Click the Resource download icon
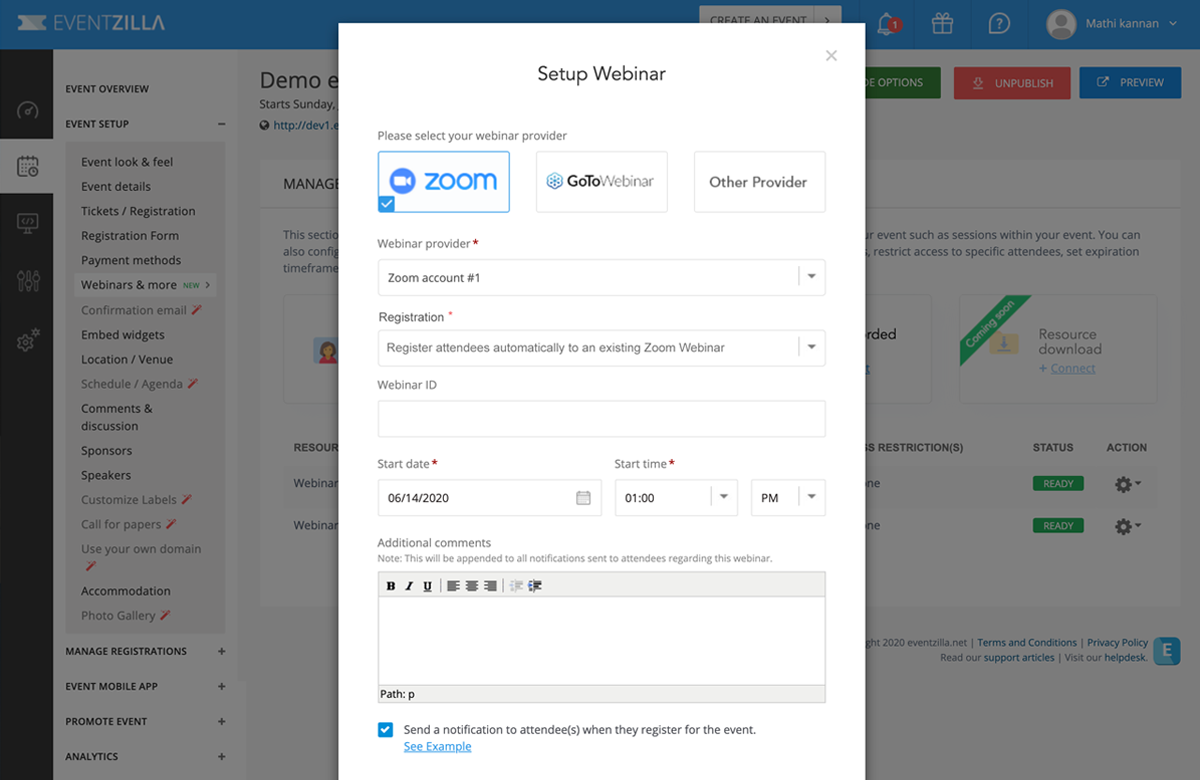The height and width of the screenshot is (780, 1200). [x=1005, y=344]
